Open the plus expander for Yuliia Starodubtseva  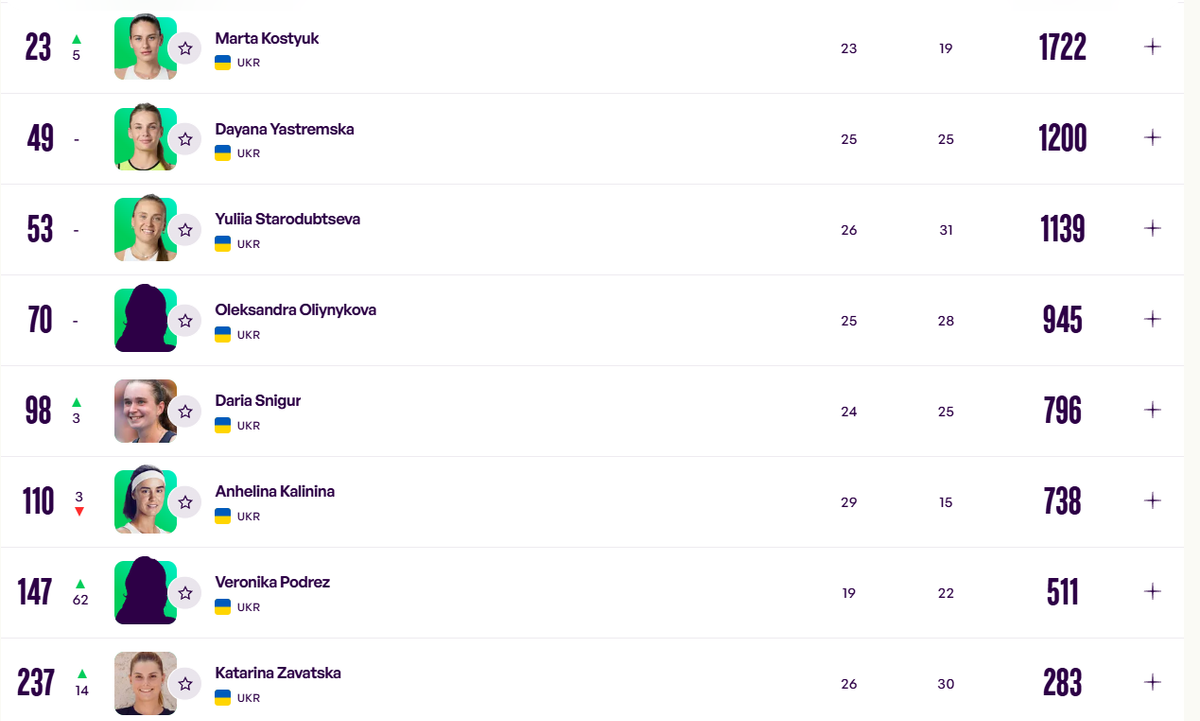click(1152, 228)
